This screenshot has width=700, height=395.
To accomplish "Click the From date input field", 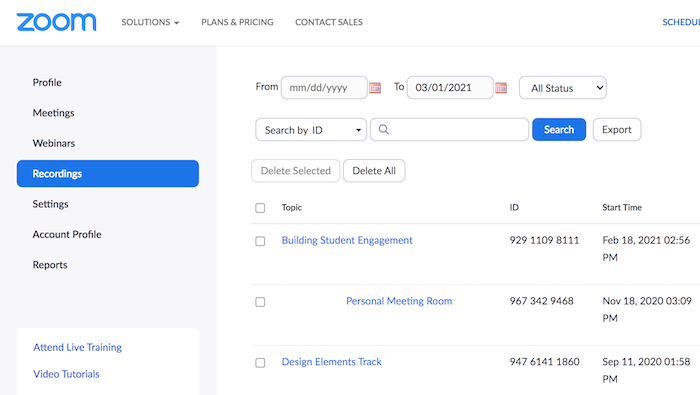I will (x=324, y=87).
